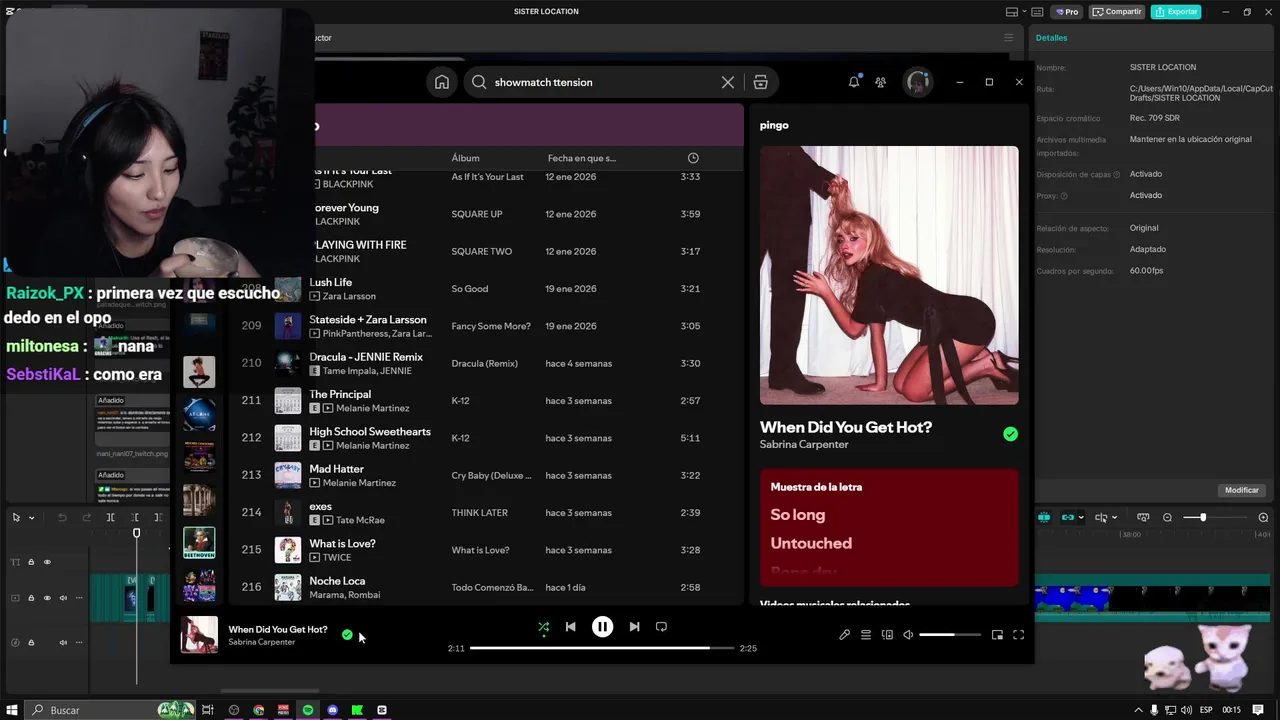Open CapCut Detalles tab

tap(1051, 38)
